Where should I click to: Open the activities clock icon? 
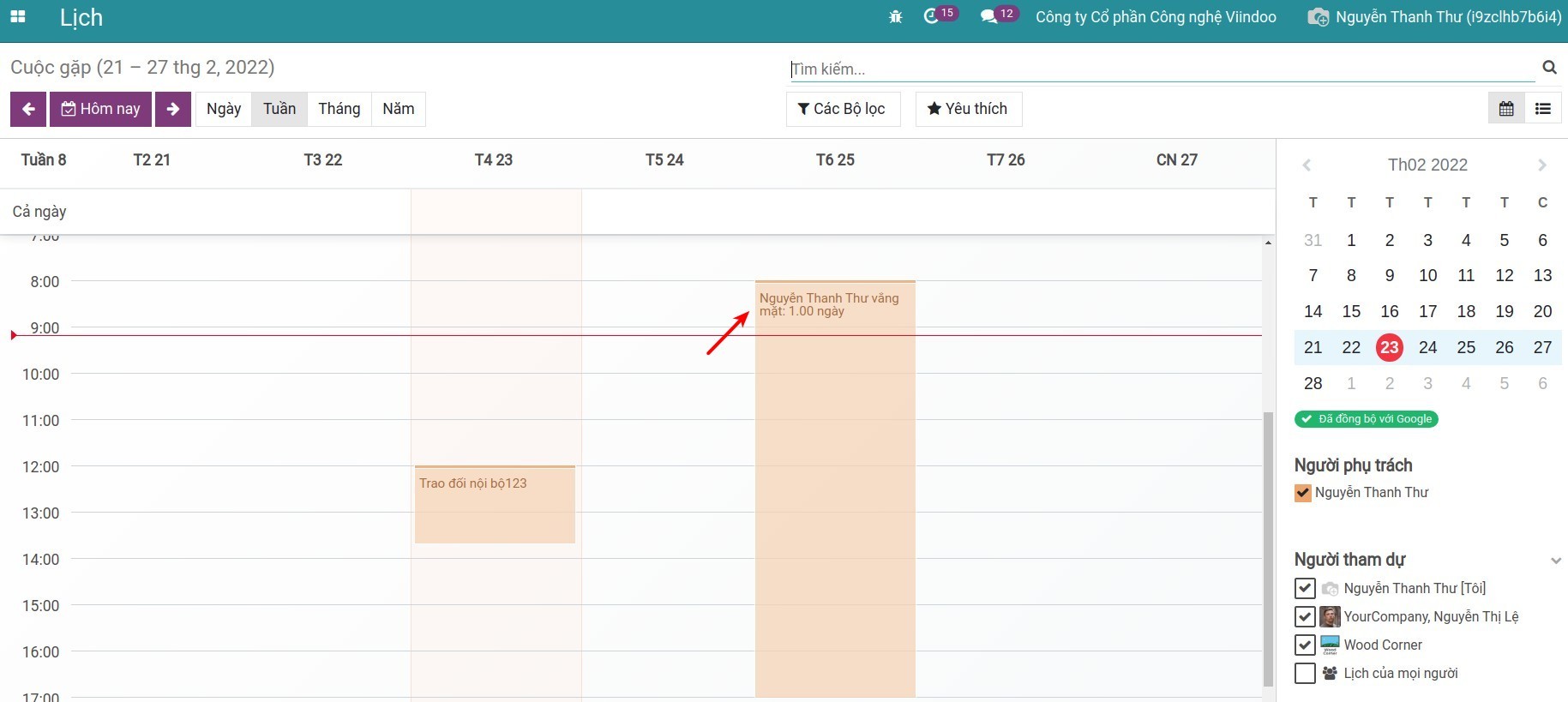(932, 16)
